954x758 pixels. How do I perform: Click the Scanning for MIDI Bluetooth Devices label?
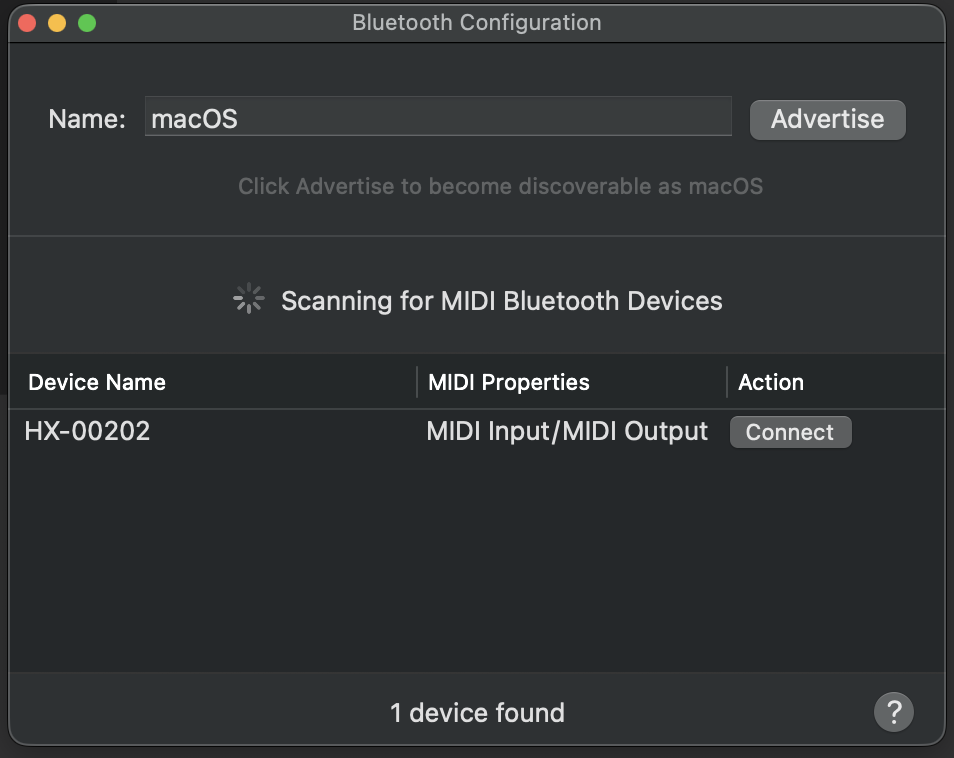click(x=502, y=301)
